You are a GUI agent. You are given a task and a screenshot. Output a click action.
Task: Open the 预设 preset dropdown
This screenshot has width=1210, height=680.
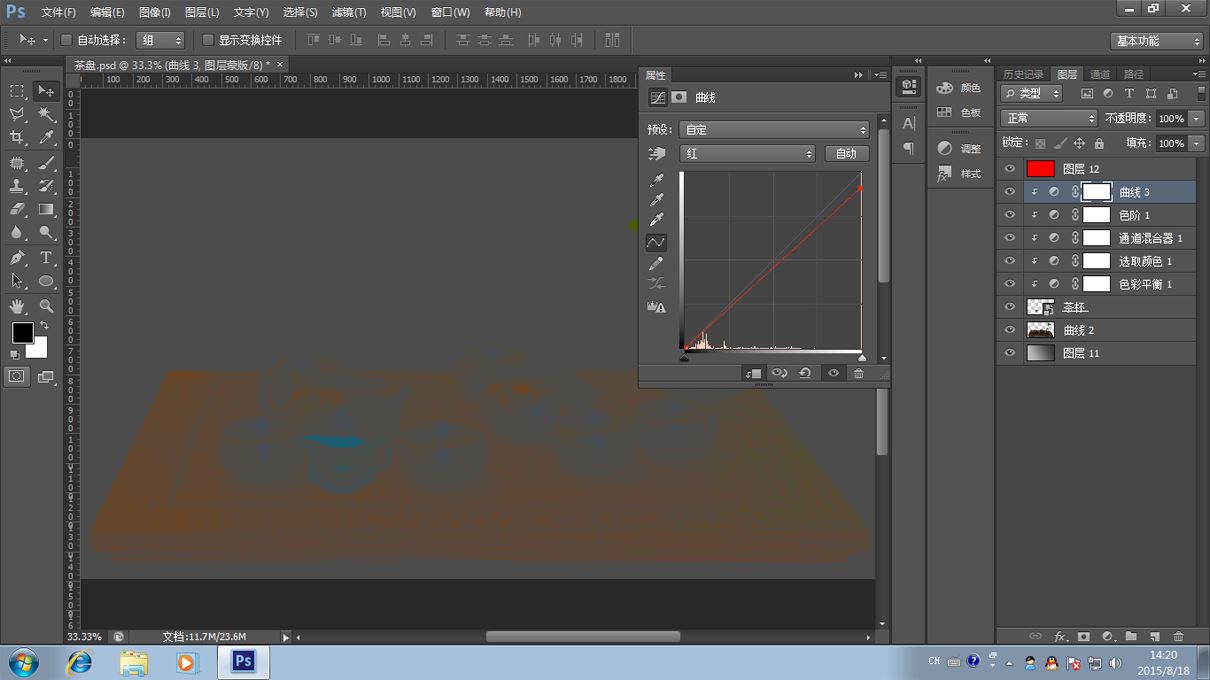[773, 130]
